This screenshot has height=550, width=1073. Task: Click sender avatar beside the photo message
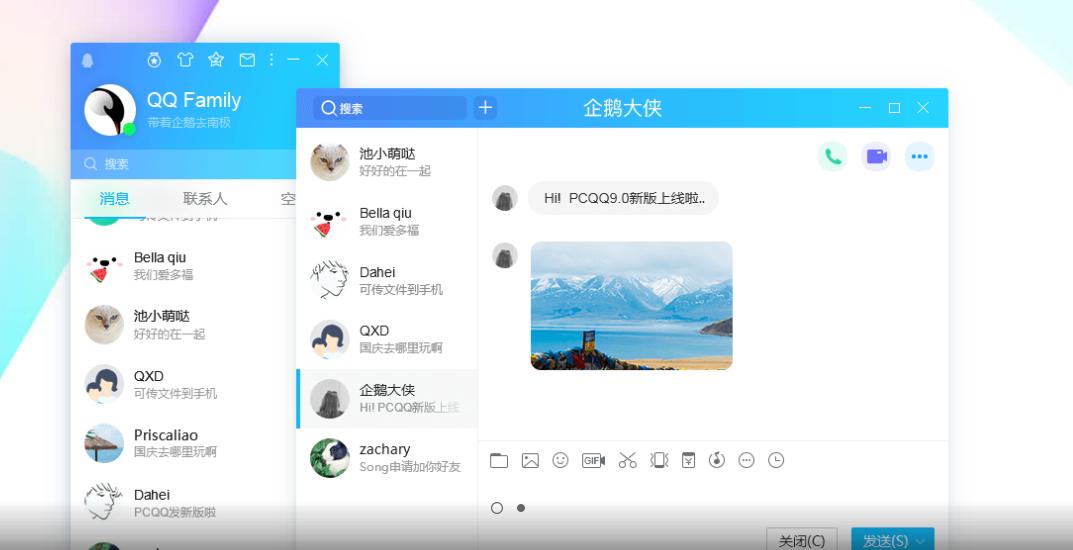[505, 255]
